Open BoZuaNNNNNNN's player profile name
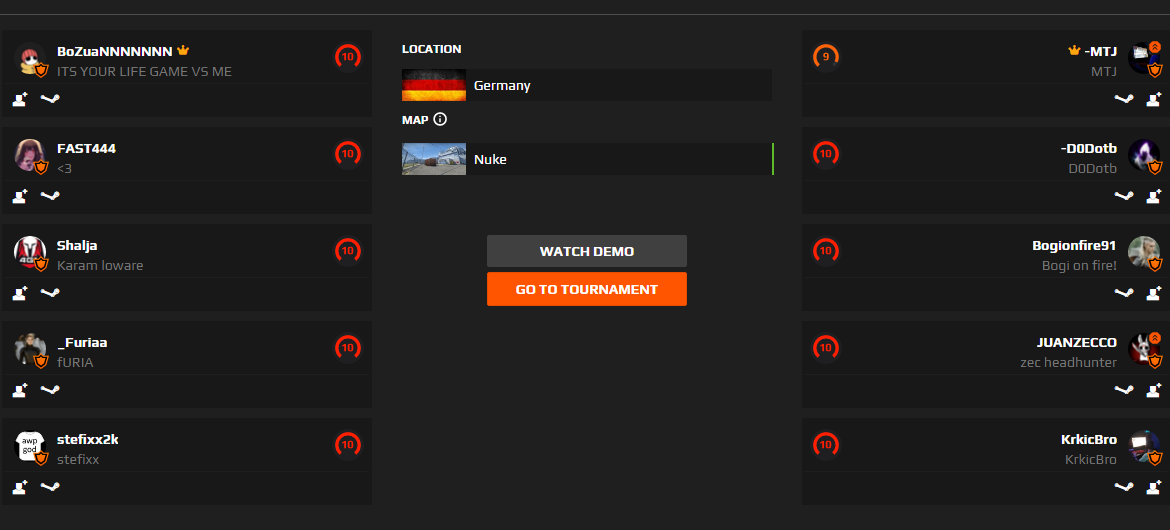 click(x=115, y=51)
